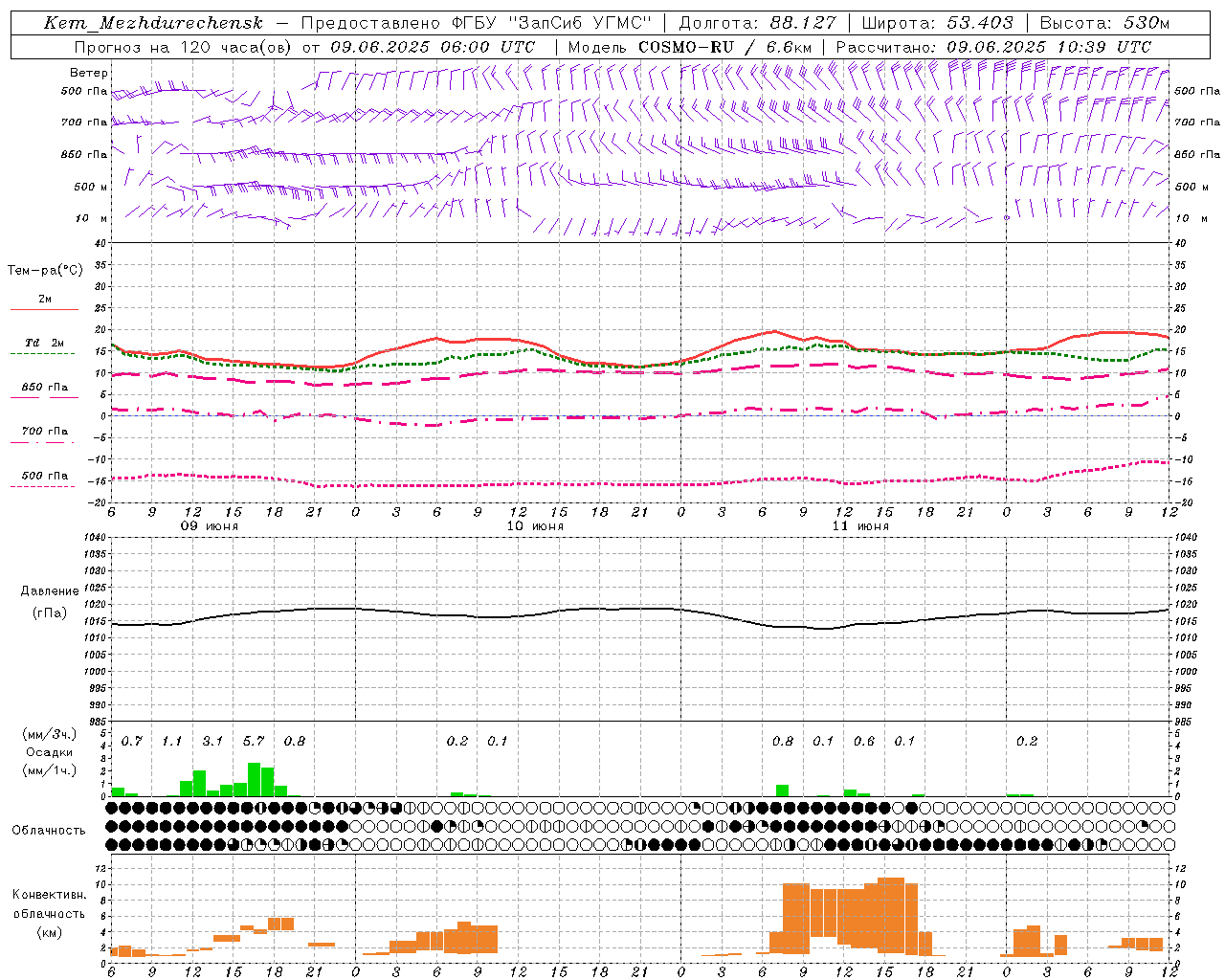The height and width of the screenshot is (980, 1225).
Task: Click the 'Давление' pressure panel label
Action: (x=50, y=591)
